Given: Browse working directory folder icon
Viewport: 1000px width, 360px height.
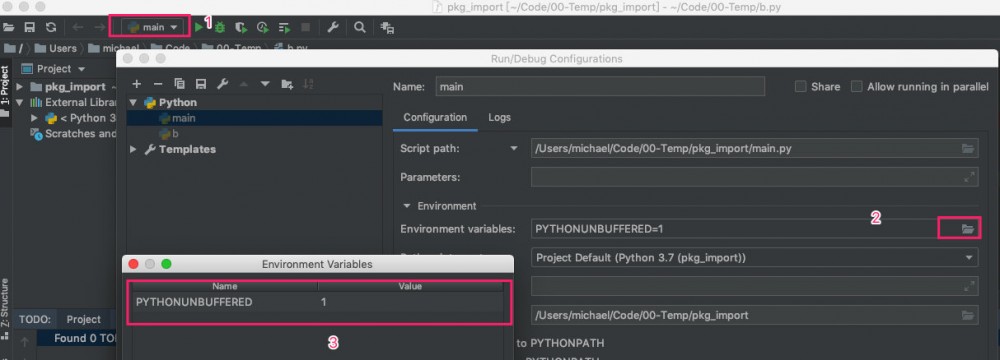Looking at the screenshot, I should (968, 315).
